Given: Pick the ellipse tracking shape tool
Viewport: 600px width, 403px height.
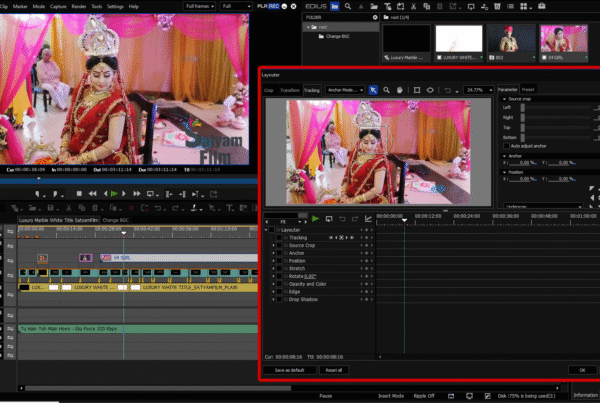Looking at the screenshot, I should click(430, 90).
